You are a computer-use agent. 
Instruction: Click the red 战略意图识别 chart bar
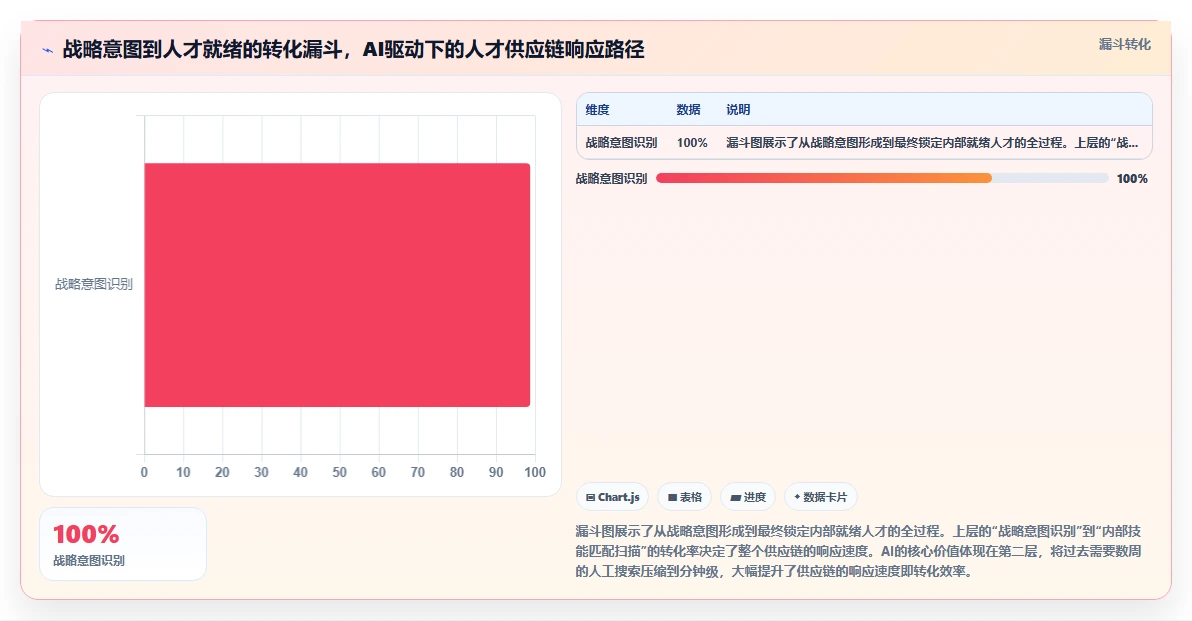(x=337, y=284)
